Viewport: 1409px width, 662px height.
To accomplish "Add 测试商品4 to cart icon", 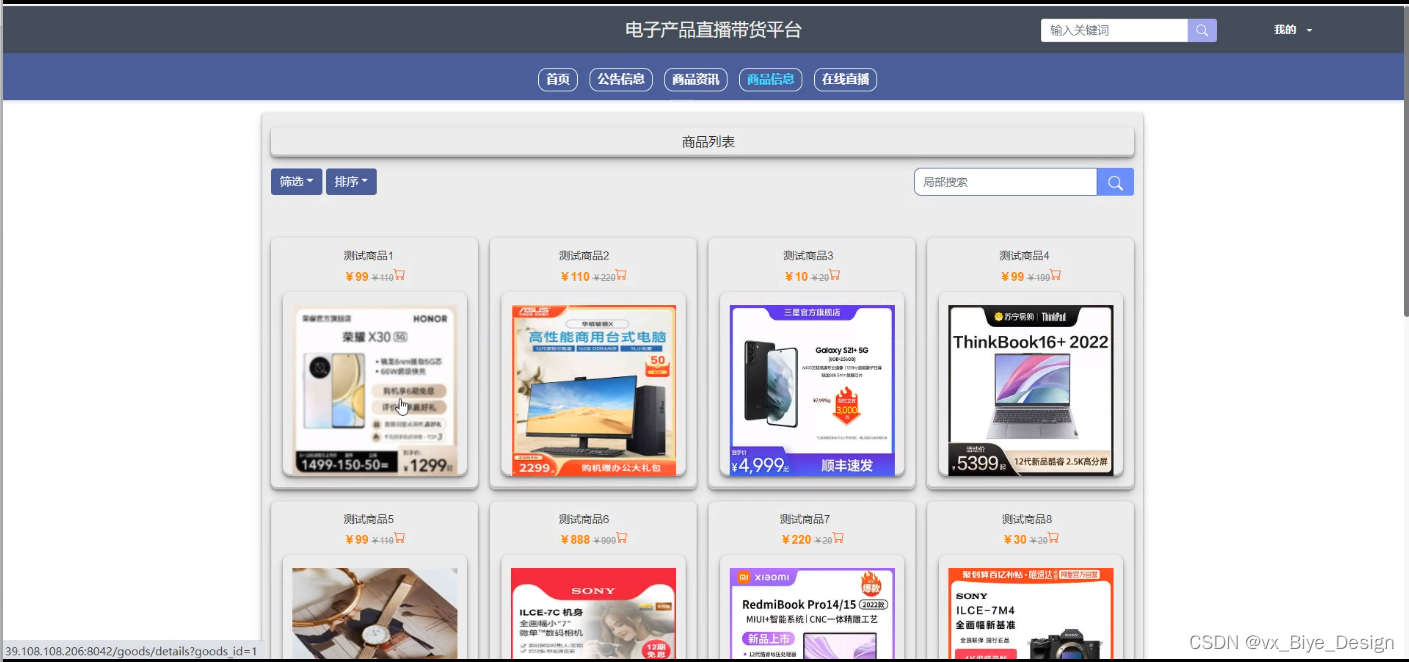I will (x=1055, y=276).
